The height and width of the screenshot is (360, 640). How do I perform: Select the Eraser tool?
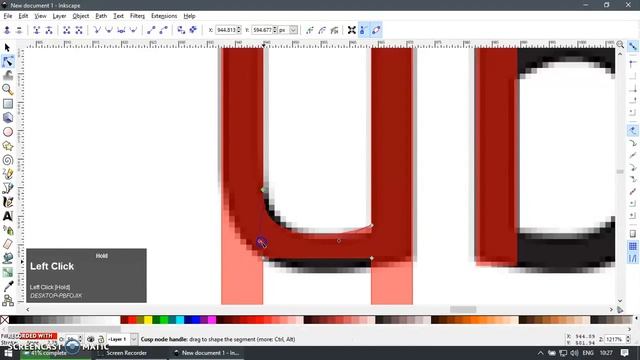(7, 244)
